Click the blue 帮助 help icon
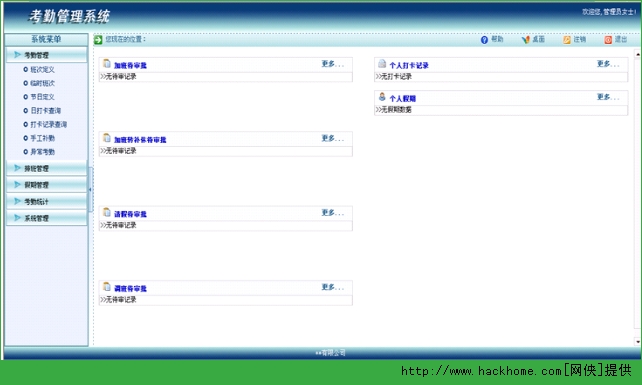Viewport: 642px width, 385px height. (x=484, y=40)
